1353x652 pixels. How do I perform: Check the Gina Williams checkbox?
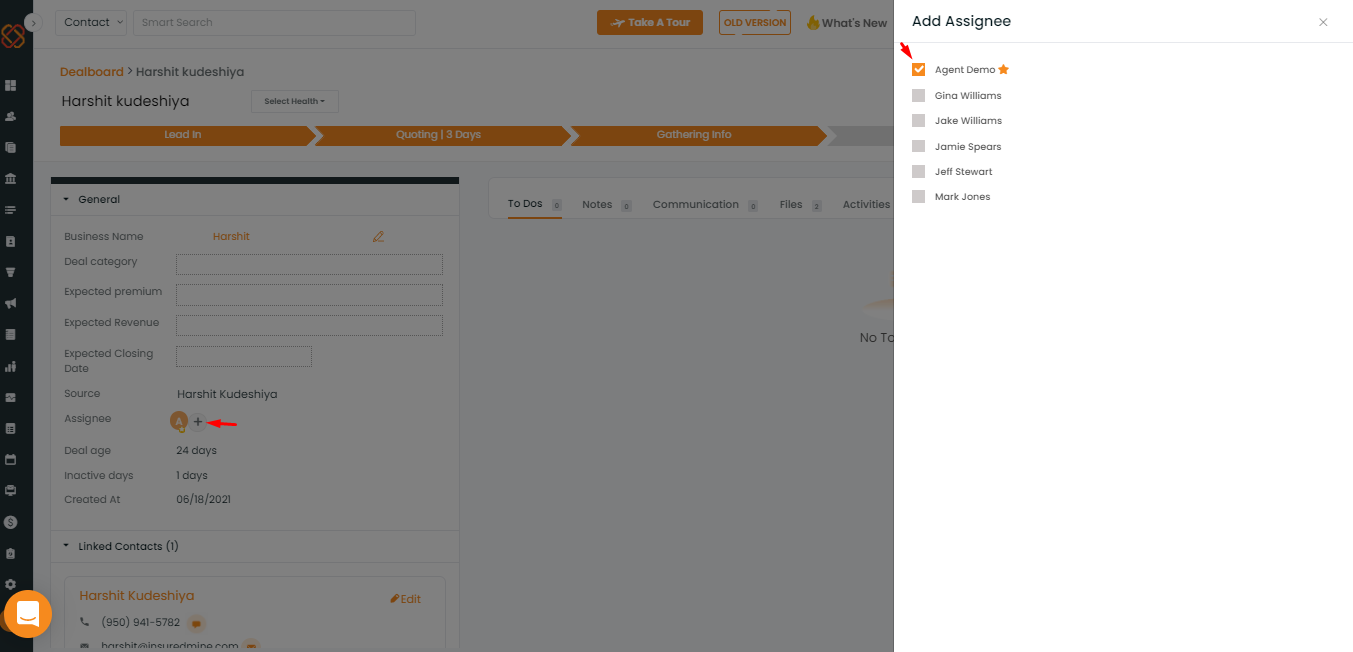click(x=918, y=96)
